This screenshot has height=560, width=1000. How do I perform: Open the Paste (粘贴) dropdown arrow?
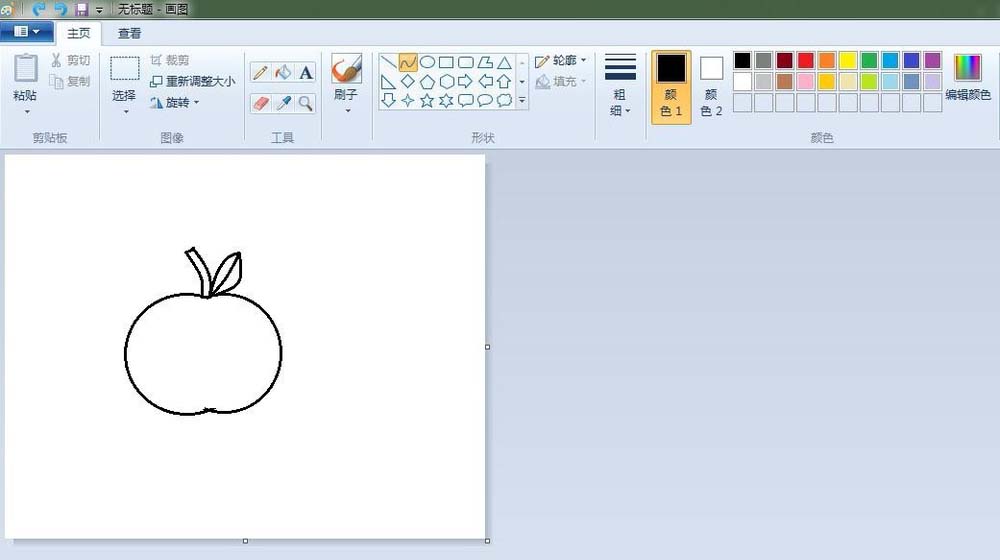click(x=27, y=112)
